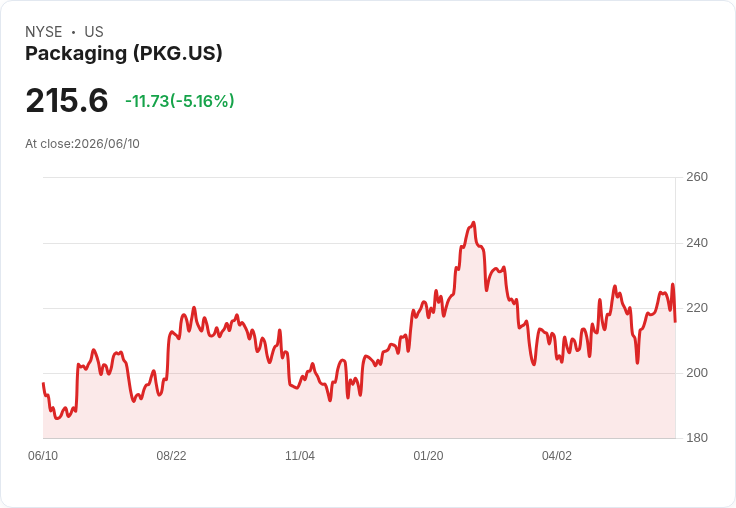Image resolution: width=736 pixels, height=508 pixels.
Task: Click the 11/04 x-axis date label
Action: tap(300, 456)
